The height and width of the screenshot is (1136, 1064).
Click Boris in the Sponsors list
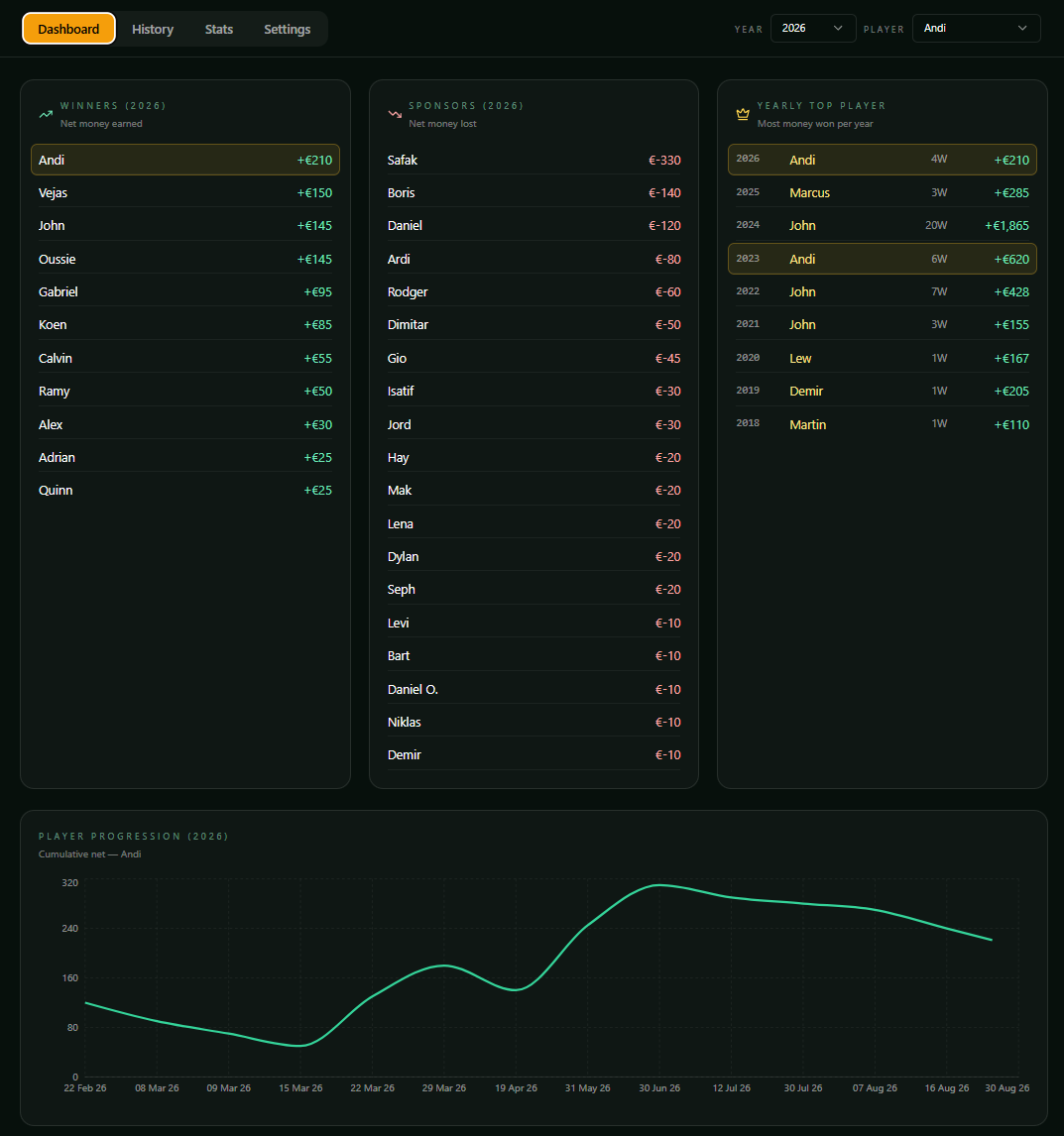534,192
